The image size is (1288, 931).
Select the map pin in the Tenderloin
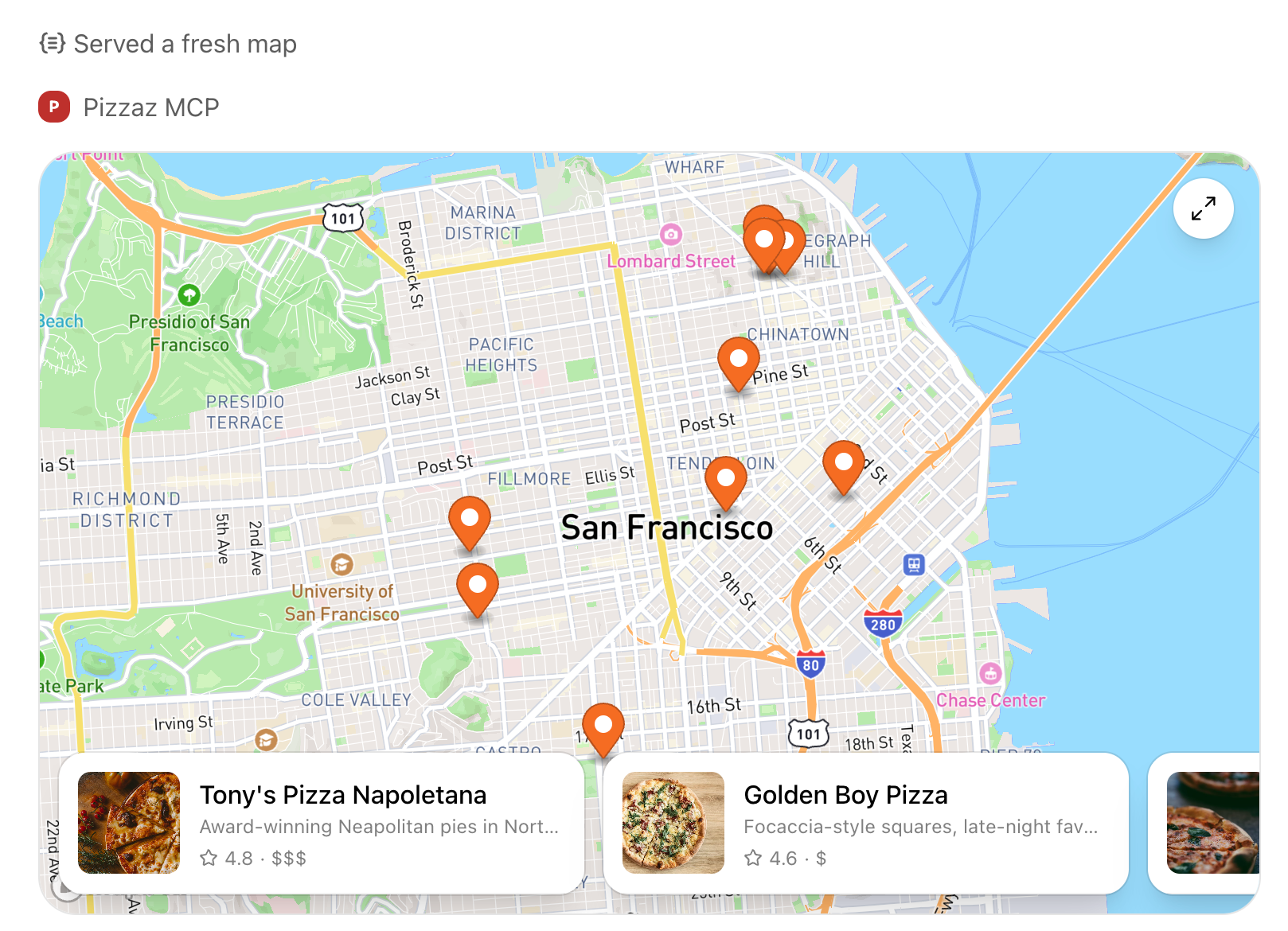point(725,480)
